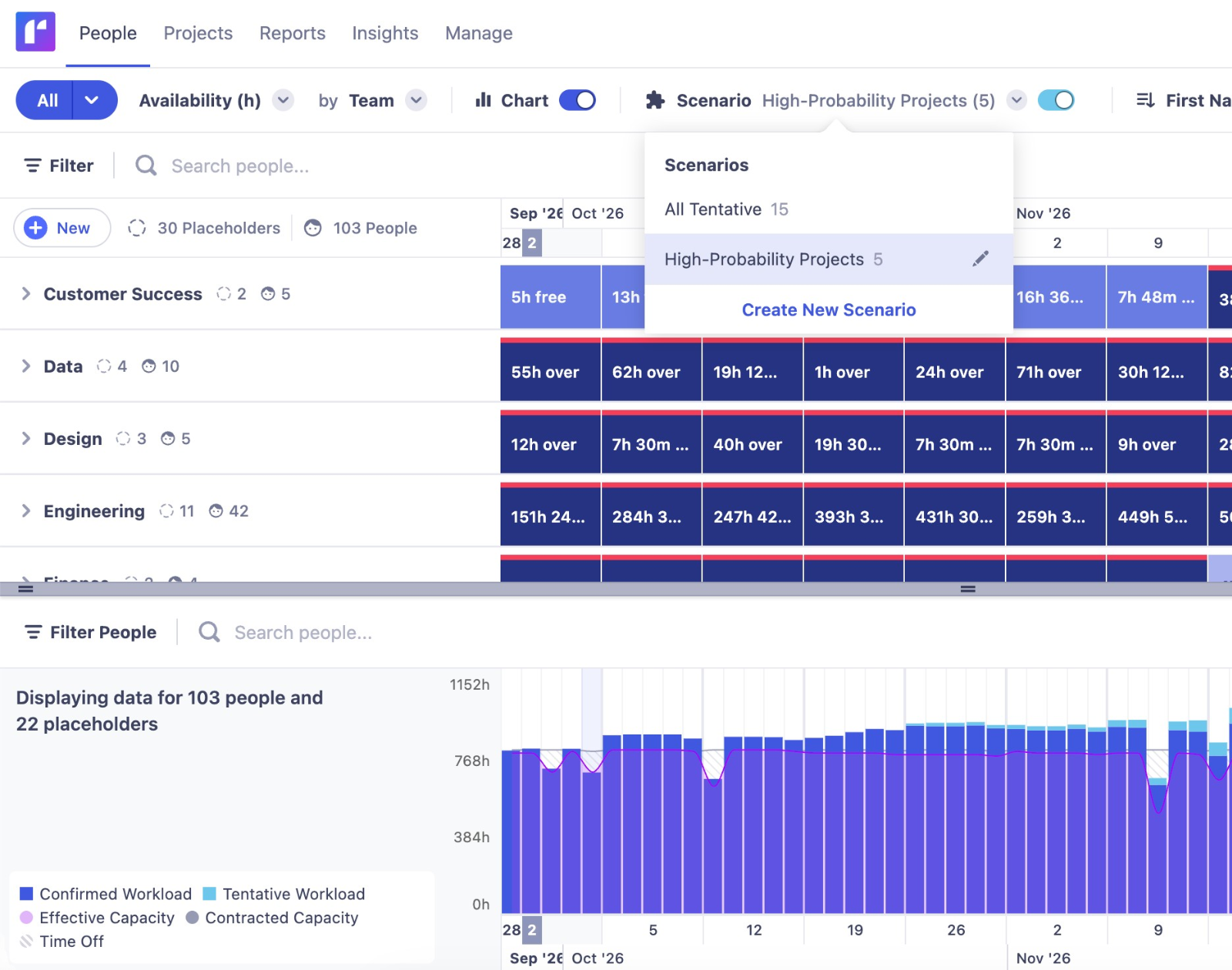
Task: Expand the Data team row
Action: (x=26, y=366)
